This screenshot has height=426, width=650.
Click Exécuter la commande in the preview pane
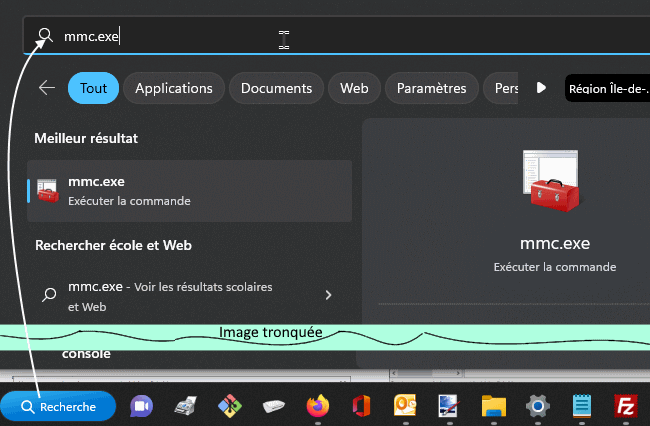(x=555, y=267)
